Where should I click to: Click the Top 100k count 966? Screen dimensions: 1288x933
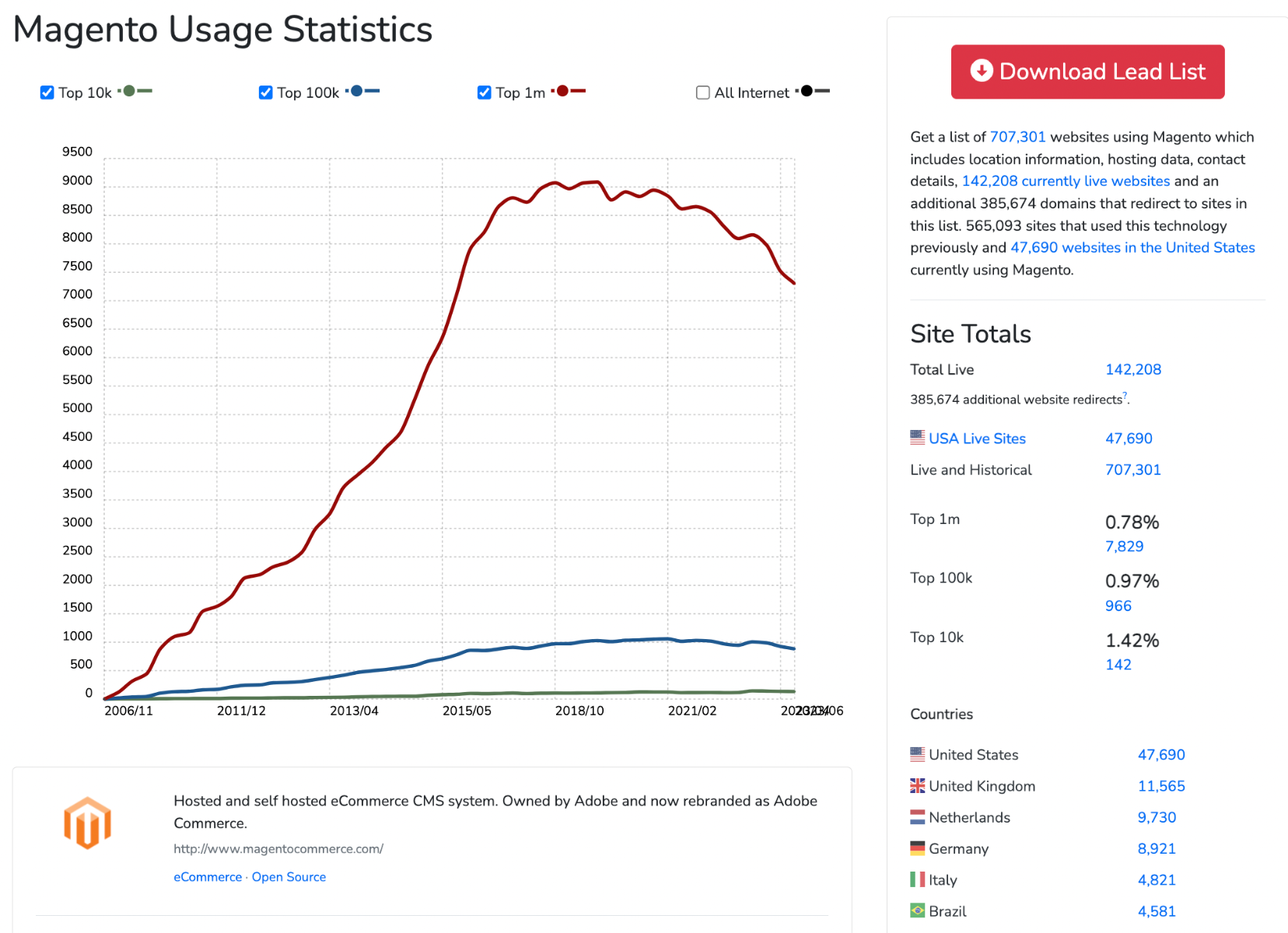[x=1118, y=606]
